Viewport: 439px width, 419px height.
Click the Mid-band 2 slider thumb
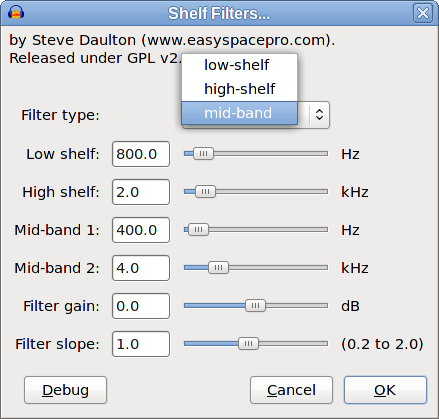point(218,268)
